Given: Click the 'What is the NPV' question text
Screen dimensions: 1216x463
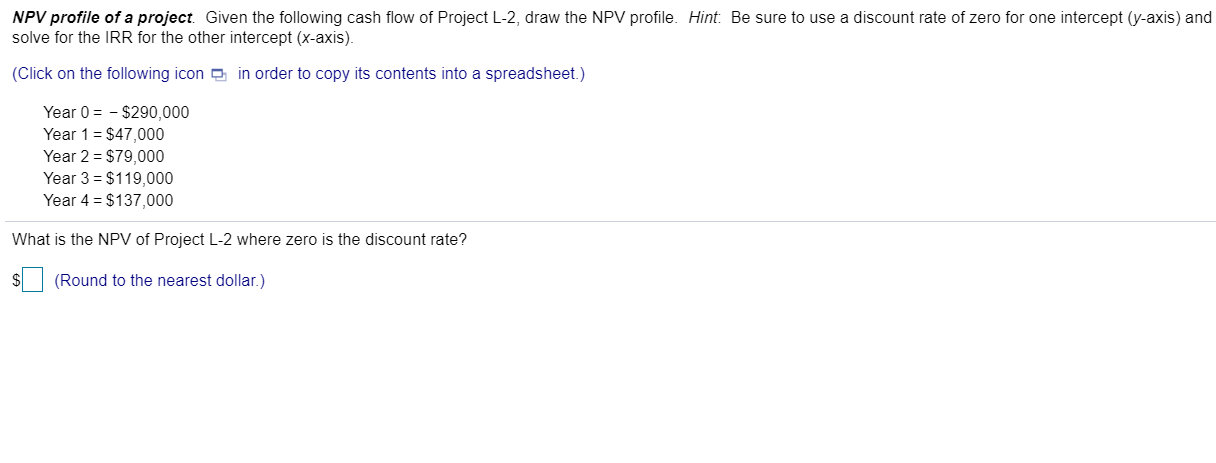Looking at the screenshot, I should 239,240.
